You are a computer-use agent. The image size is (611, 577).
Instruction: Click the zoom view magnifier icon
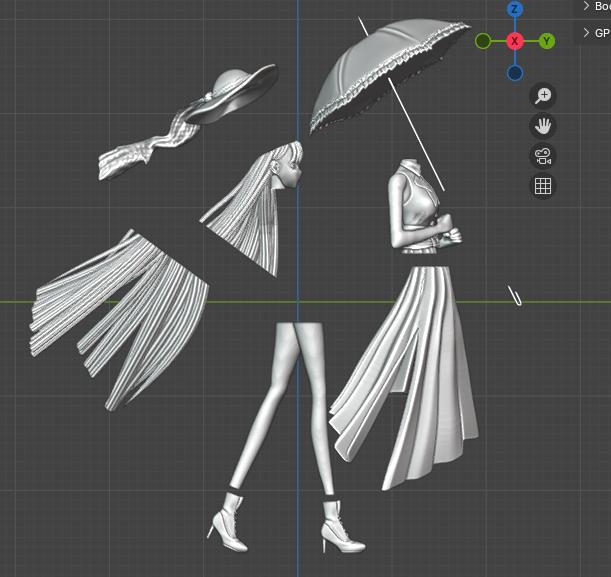click(543, 96)
